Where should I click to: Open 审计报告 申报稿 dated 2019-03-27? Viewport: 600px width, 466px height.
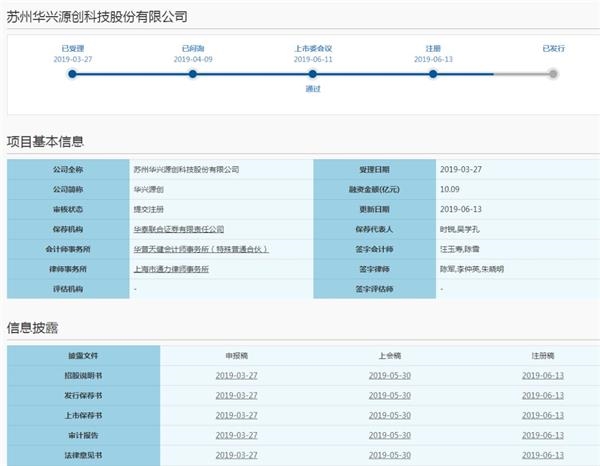pyautogui.click(x=236, y=435)
